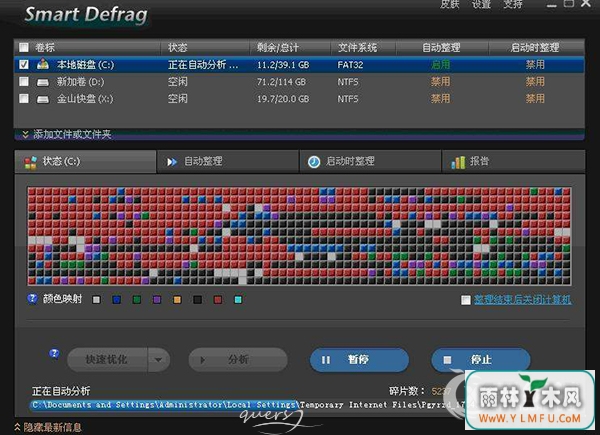Viewport: 600px width, 435px height.
Task: Enable shutdown-after-defrag checkbox
Action: pos(466,300)
